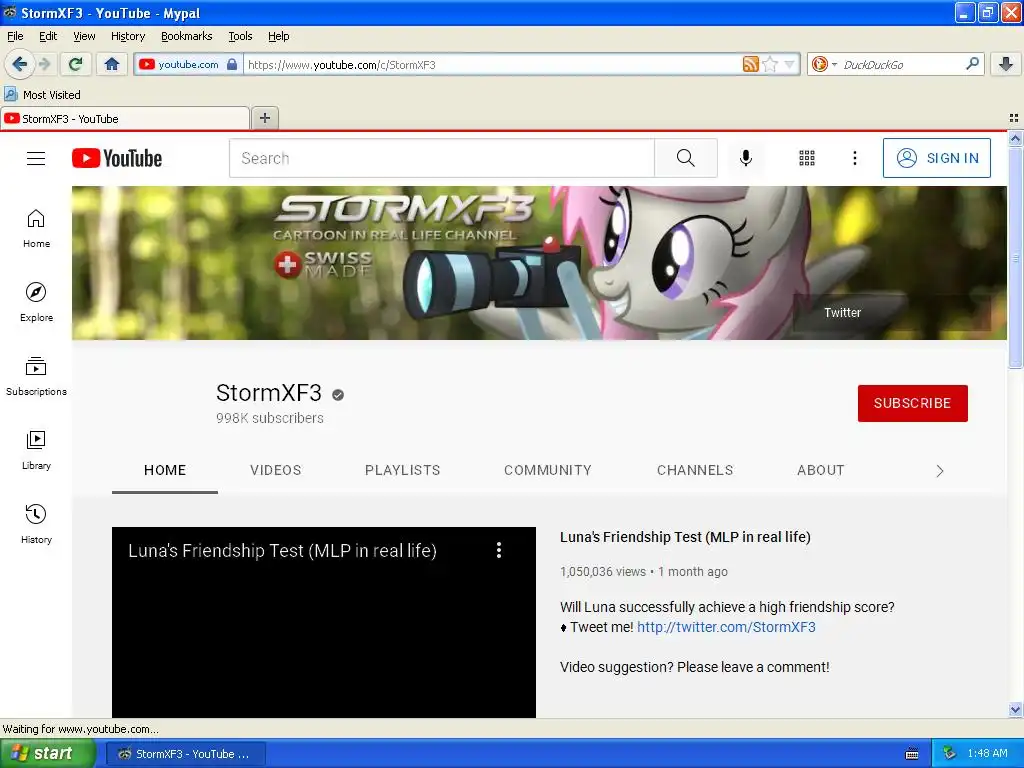Click the SIGN IN button
The image size is (1024, 768).
936,158
